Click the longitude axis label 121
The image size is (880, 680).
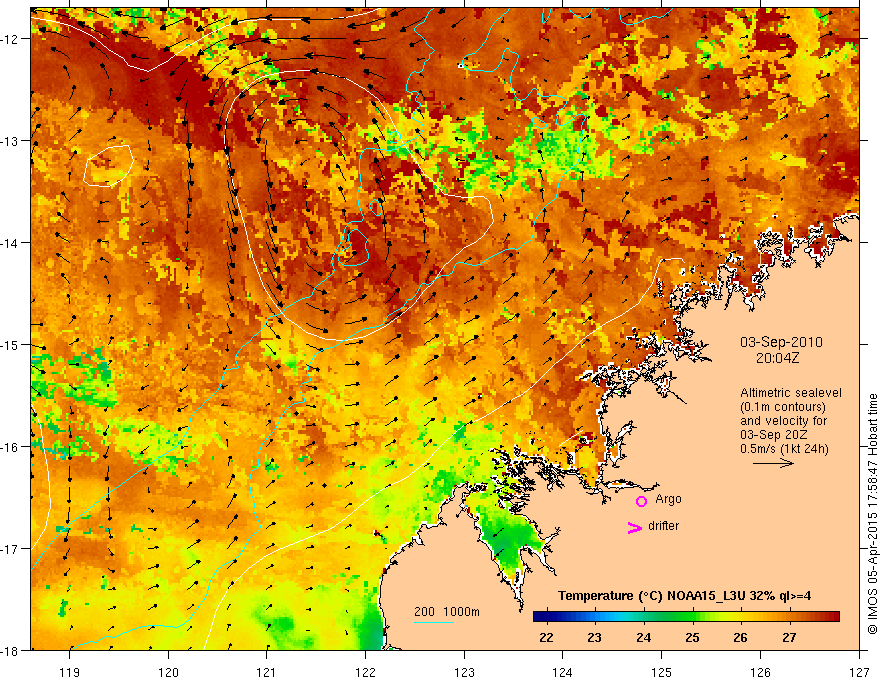point(267,672)
